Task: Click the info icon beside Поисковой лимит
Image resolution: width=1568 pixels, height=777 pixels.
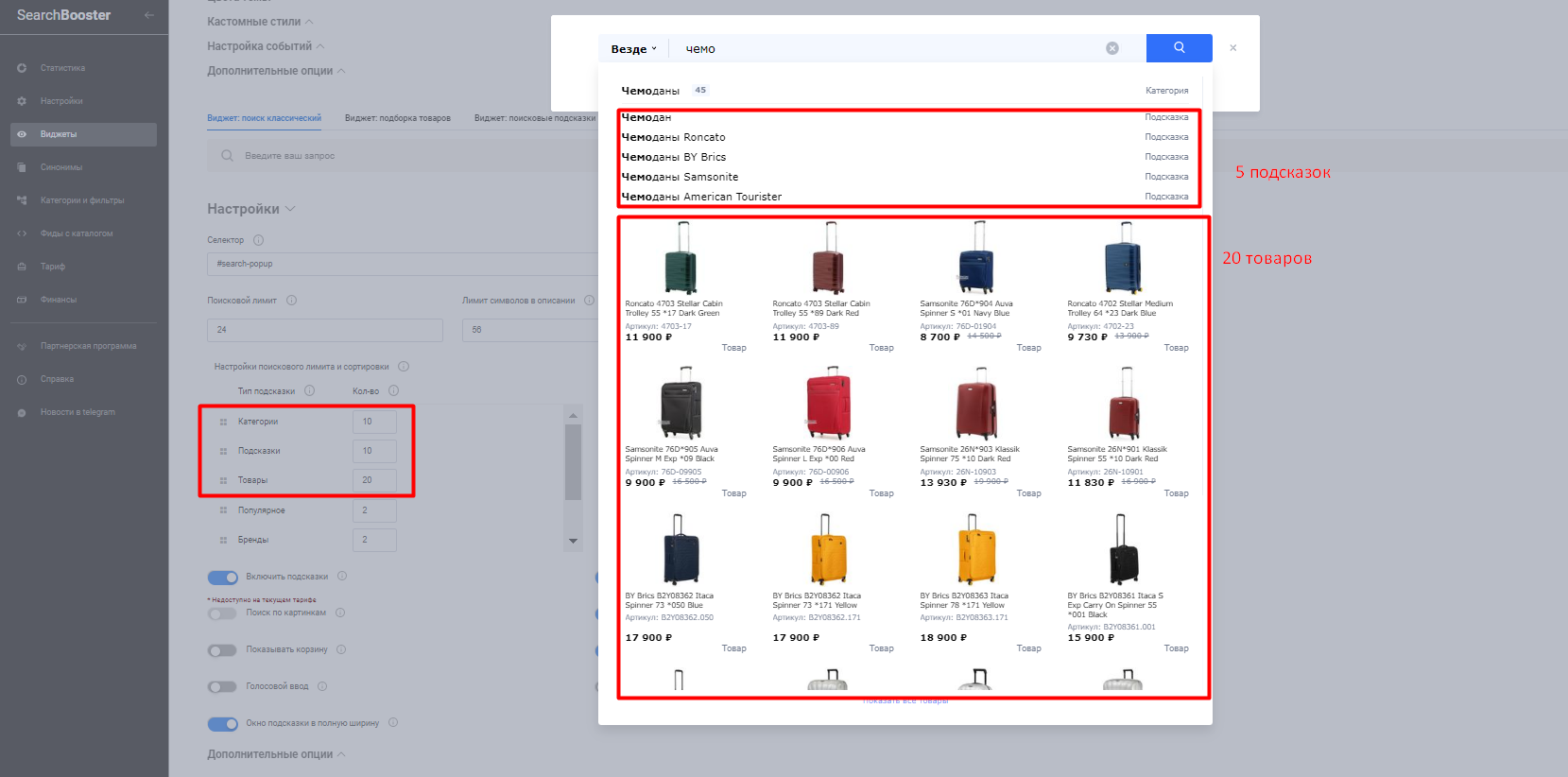Action: coord(291,301)
